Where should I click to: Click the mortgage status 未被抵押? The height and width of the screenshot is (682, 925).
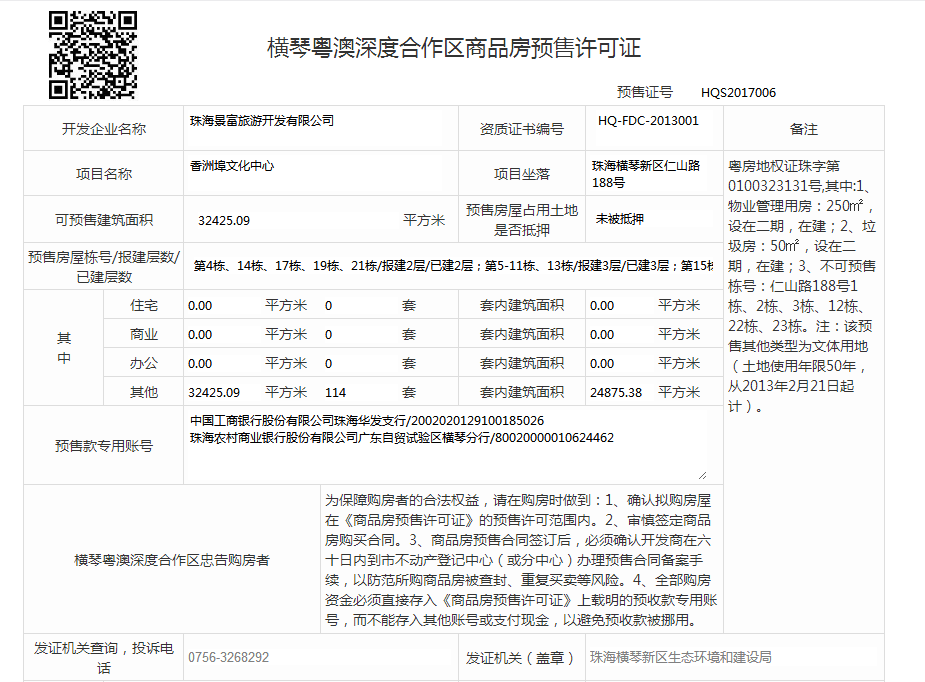tap(620, 219)
